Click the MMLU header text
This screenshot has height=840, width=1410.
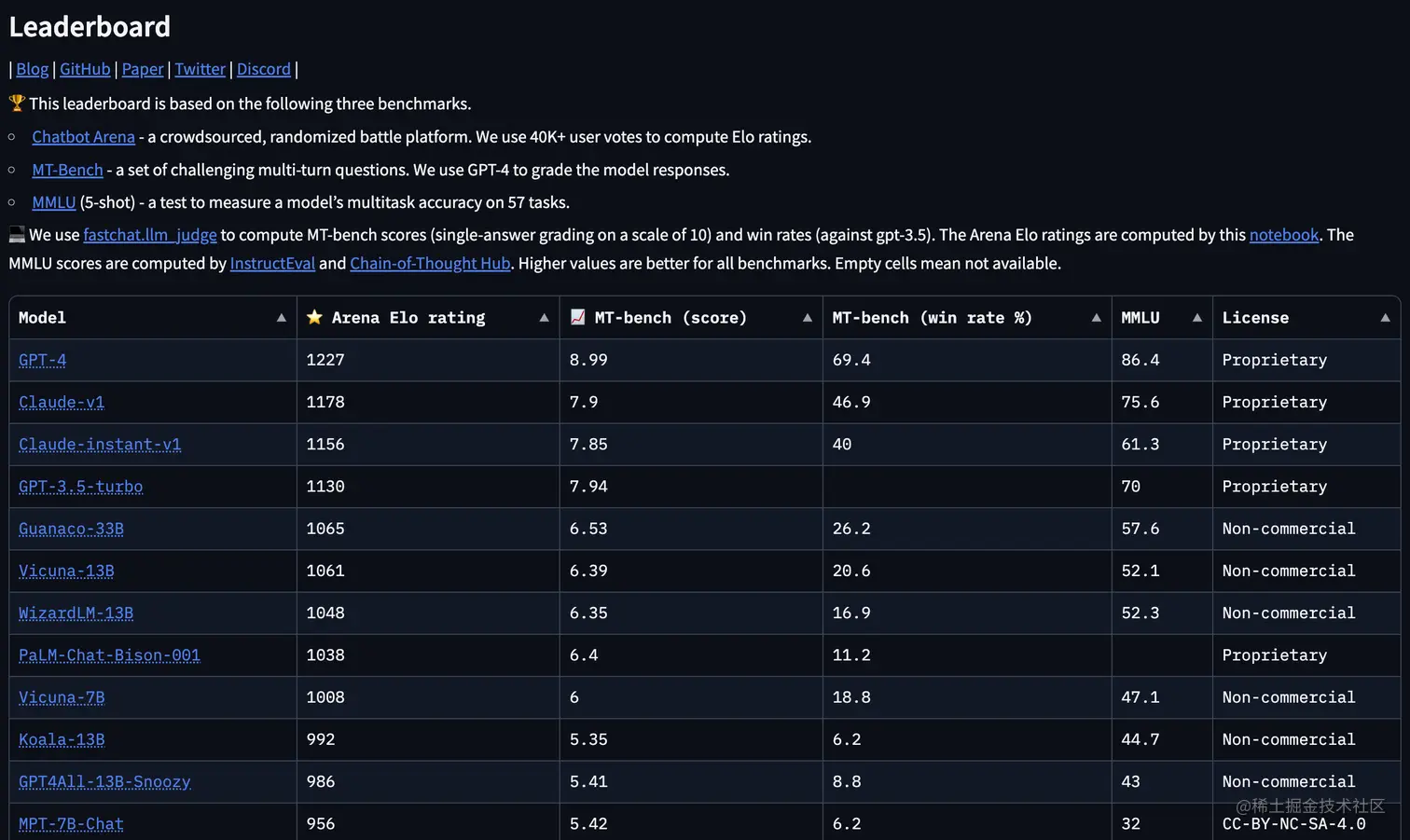tap(1140, 318)
